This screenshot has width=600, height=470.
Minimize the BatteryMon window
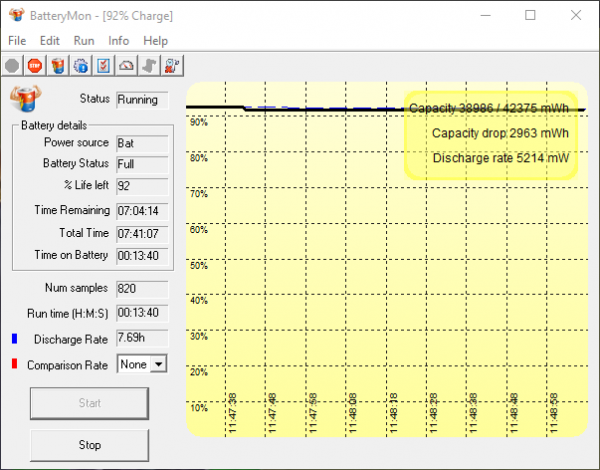tap(486, 15)
